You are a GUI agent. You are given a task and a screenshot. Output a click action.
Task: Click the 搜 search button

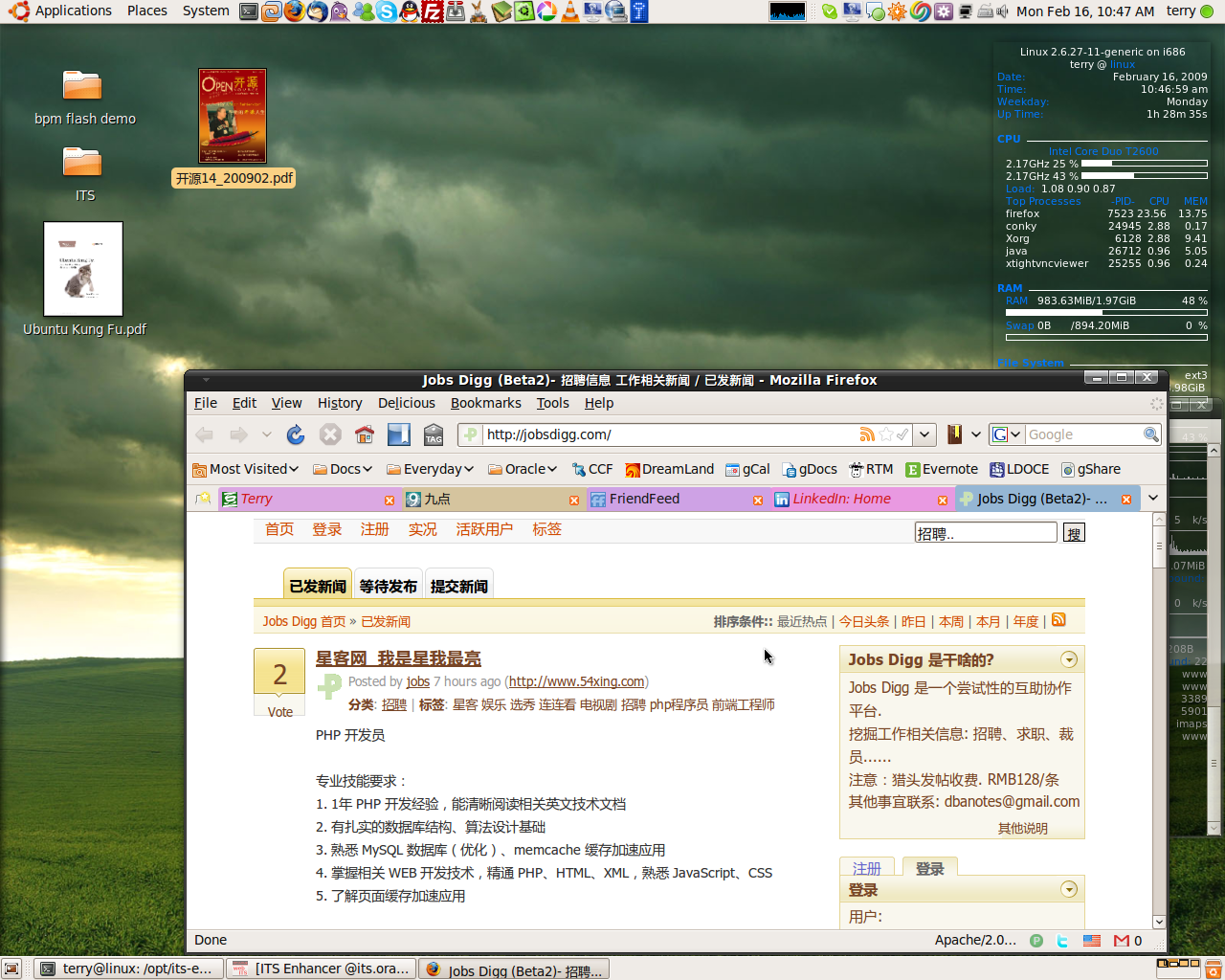click(x=1074, y=533)
